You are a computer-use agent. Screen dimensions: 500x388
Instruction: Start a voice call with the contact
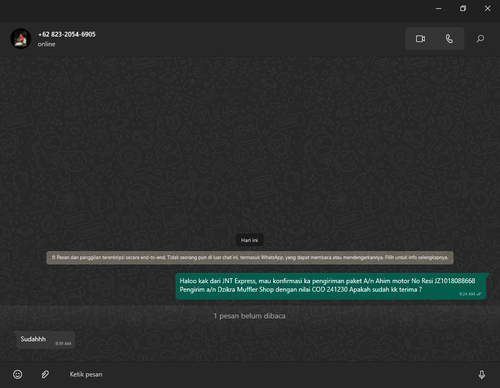coord(449,39)
